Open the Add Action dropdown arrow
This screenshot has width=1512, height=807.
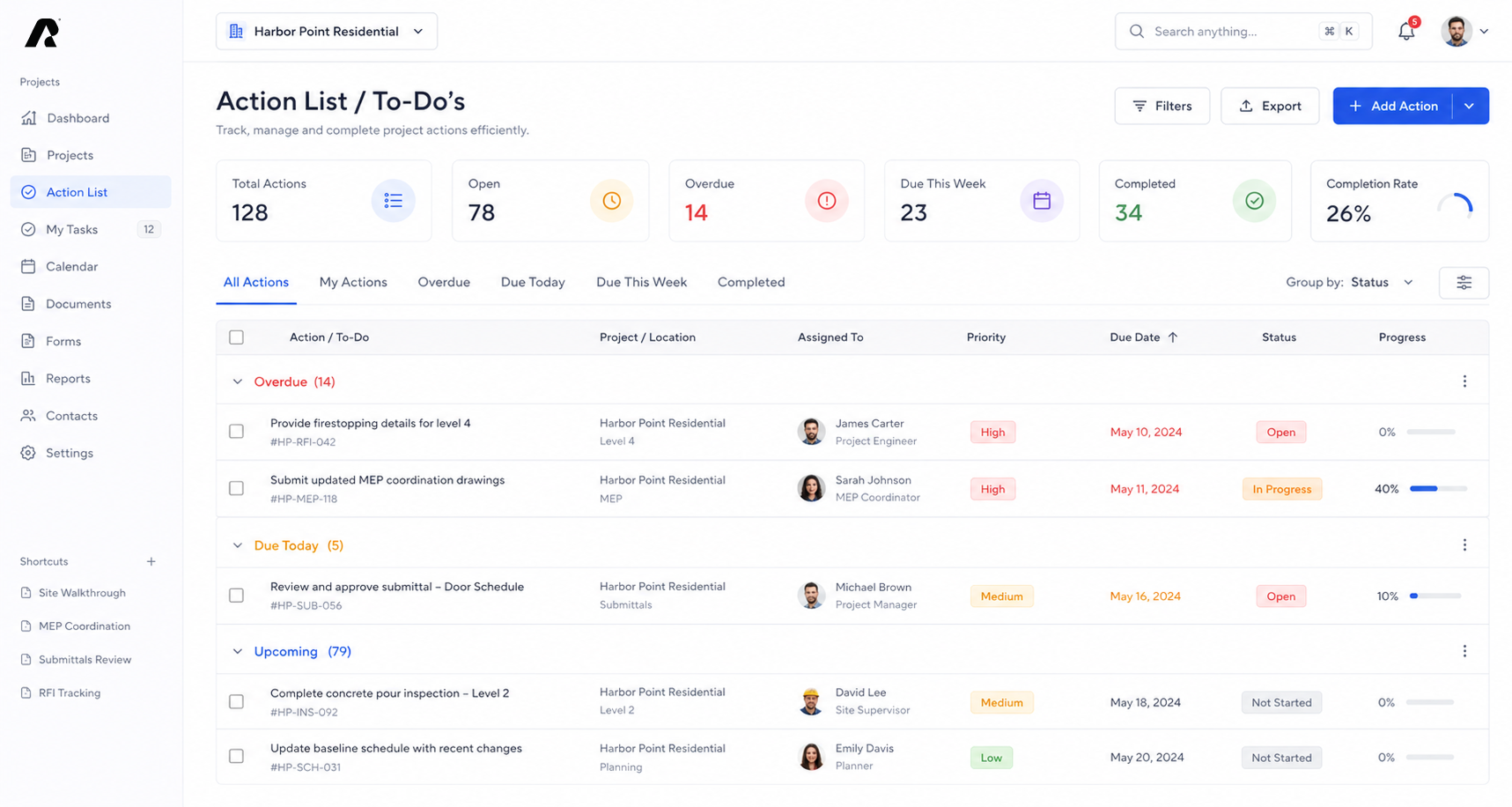pyautogui.click(x=1470, y=106)
